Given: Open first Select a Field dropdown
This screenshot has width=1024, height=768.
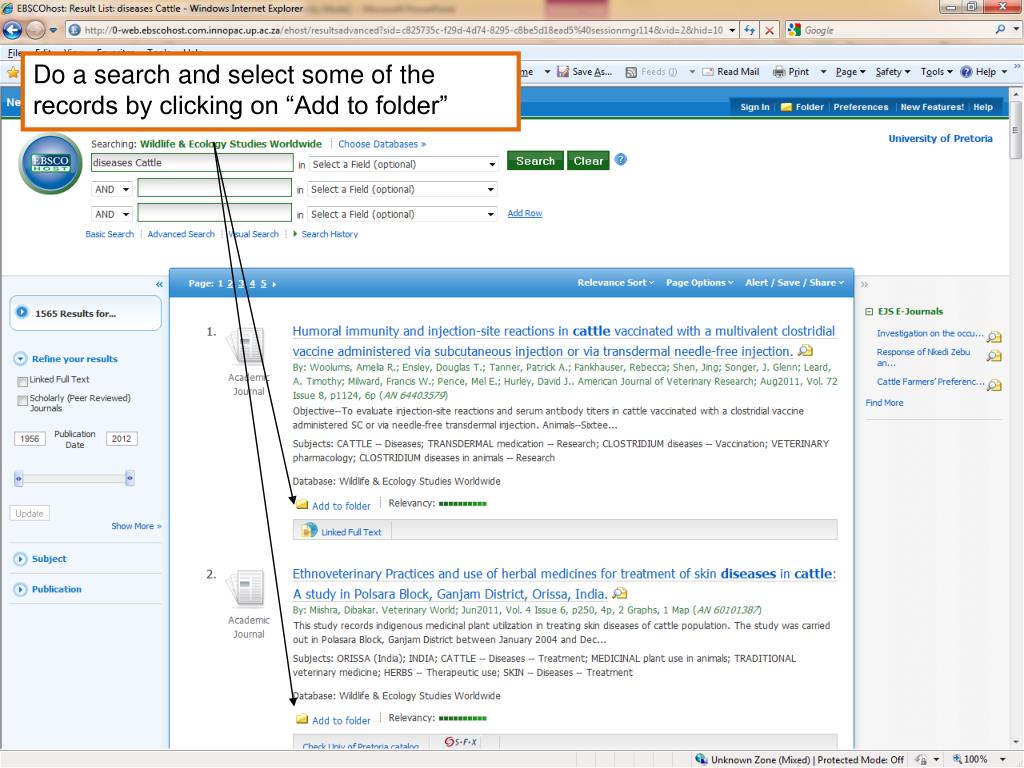Looking at the screenshot, I should 403,164.
